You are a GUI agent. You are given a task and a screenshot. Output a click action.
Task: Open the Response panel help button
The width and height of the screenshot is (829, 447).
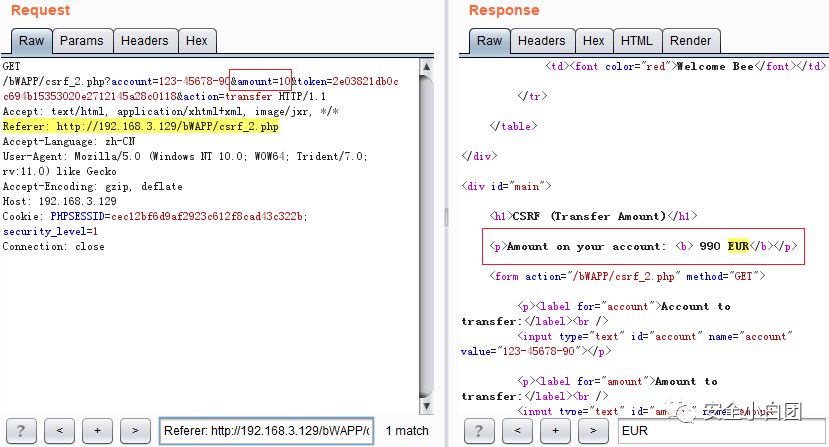click(479, 431)
